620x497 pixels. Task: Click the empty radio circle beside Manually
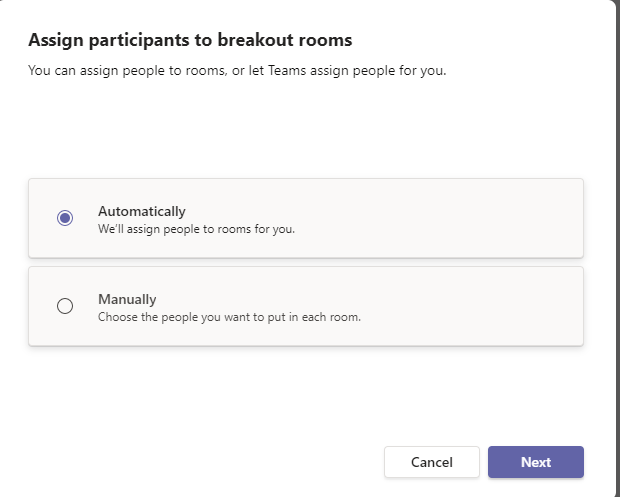65,306
